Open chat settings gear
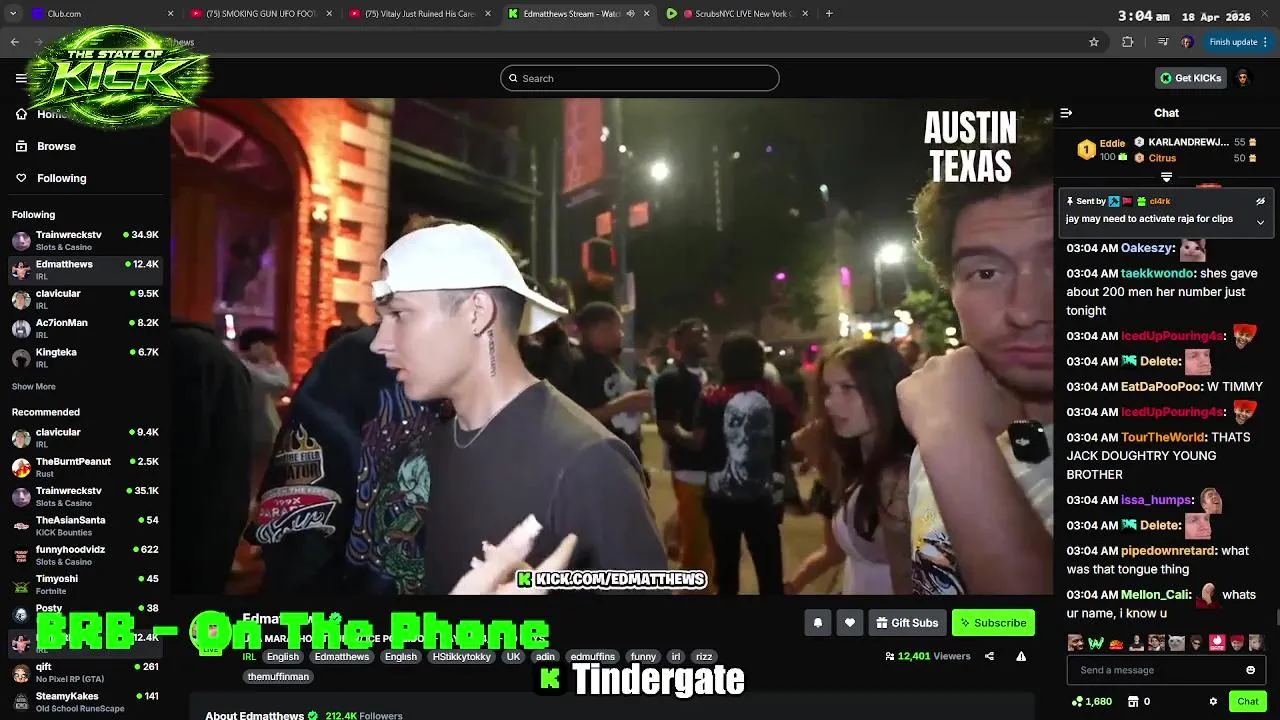1280x720 pixels. click(1213, 702)
